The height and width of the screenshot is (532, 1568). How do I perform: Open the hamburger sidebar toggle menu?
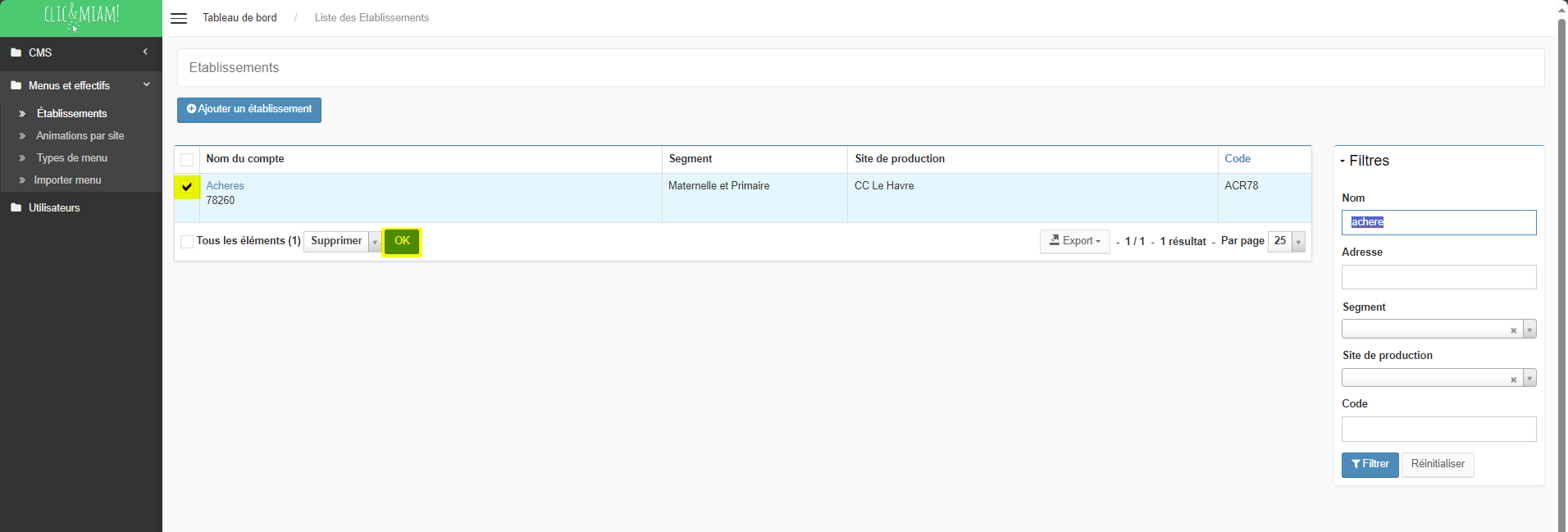[x=179, y=18]
